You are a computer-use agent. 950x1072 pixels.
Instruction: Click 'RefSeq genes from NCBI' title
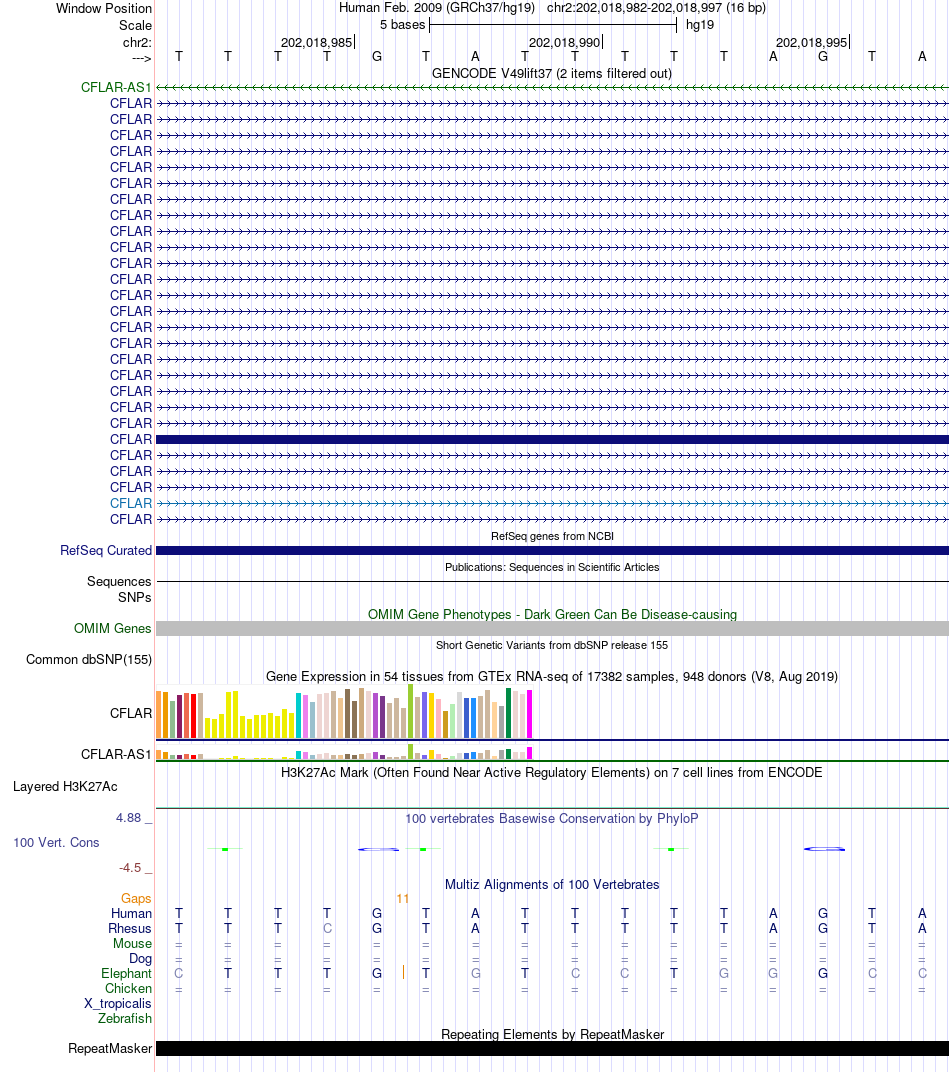pyautogui.click(x=552, y=536)
